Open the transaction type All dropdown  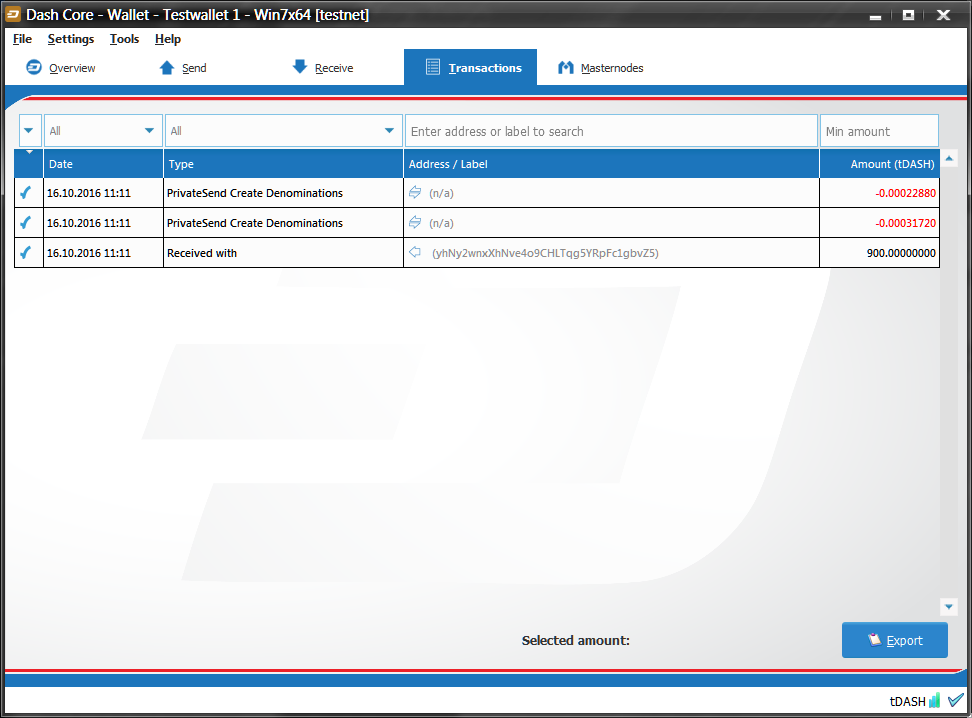(284, 131)
